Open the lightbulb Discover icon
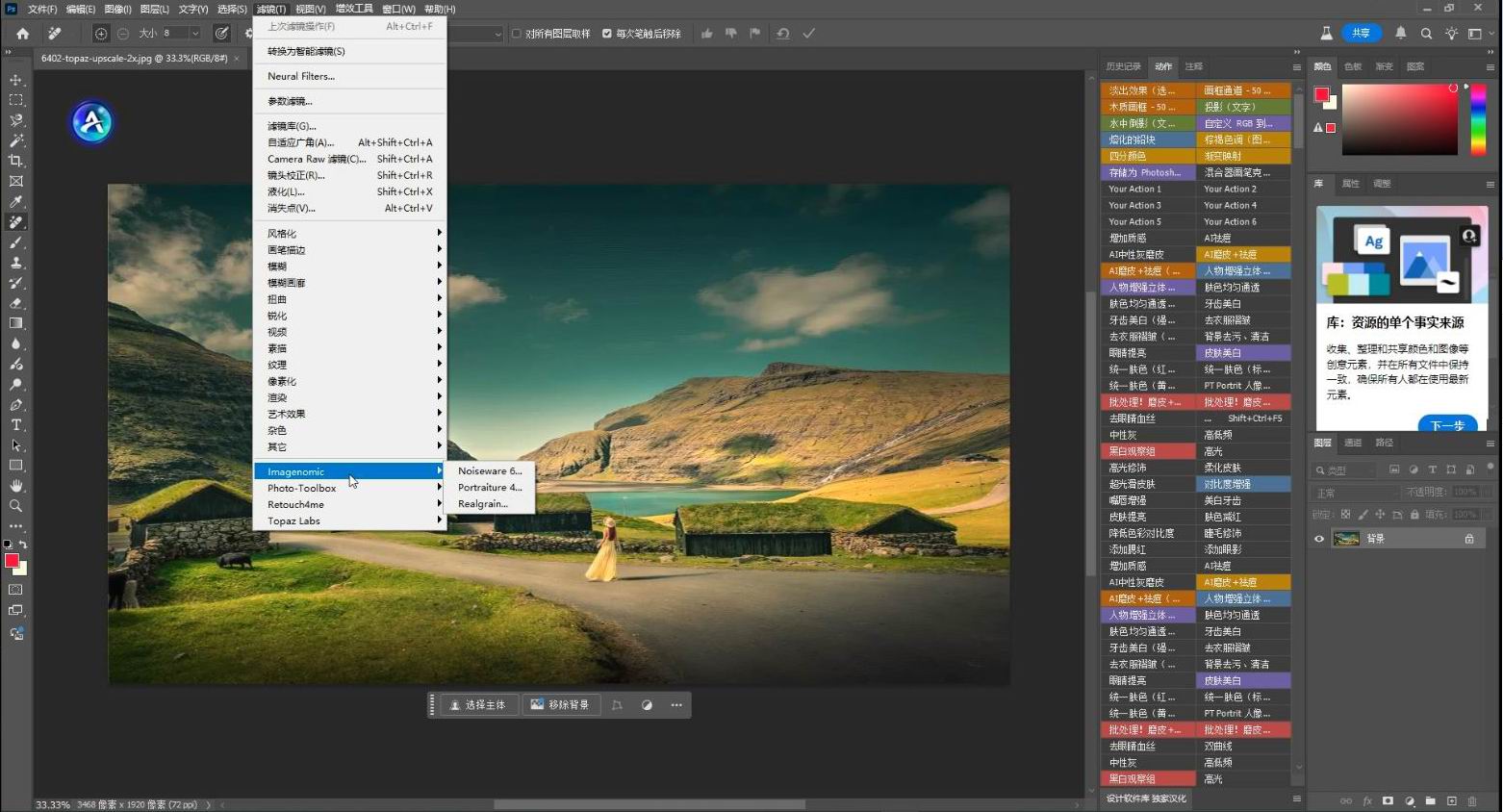1503x812 pixels. tap(1452, 33)
